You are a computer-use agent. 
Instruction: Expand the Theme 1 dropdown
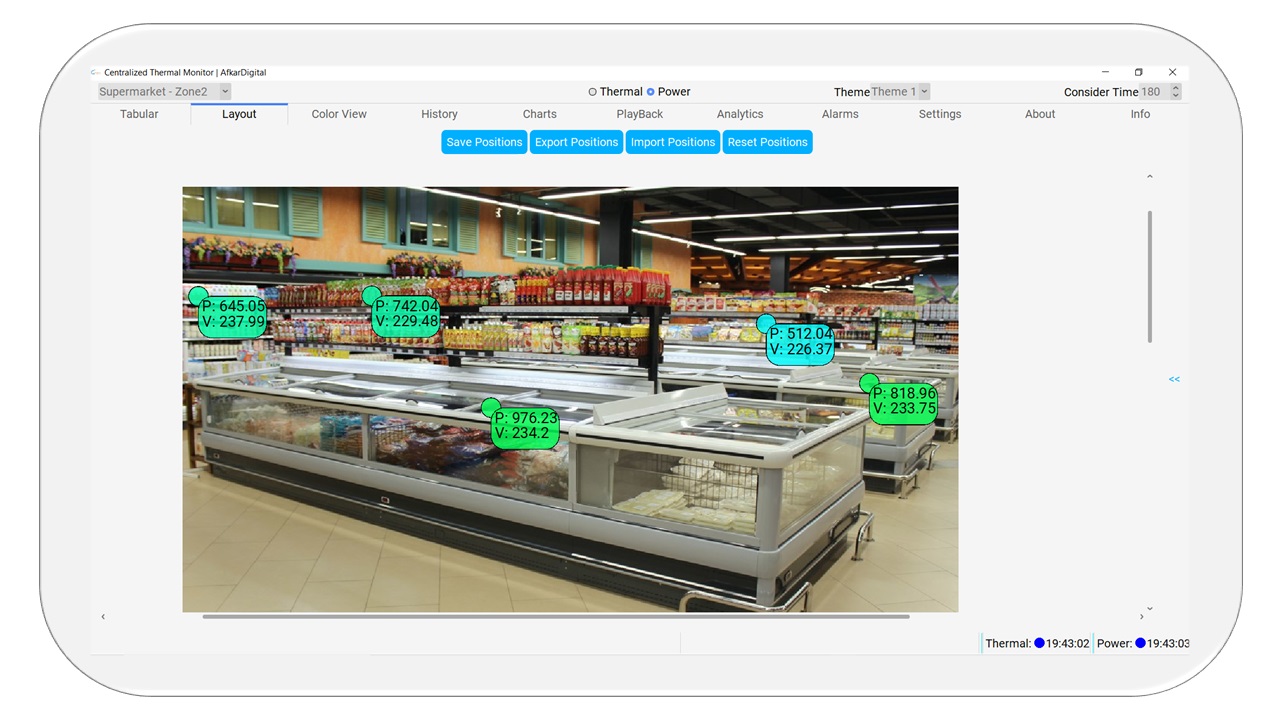point(900,92)
